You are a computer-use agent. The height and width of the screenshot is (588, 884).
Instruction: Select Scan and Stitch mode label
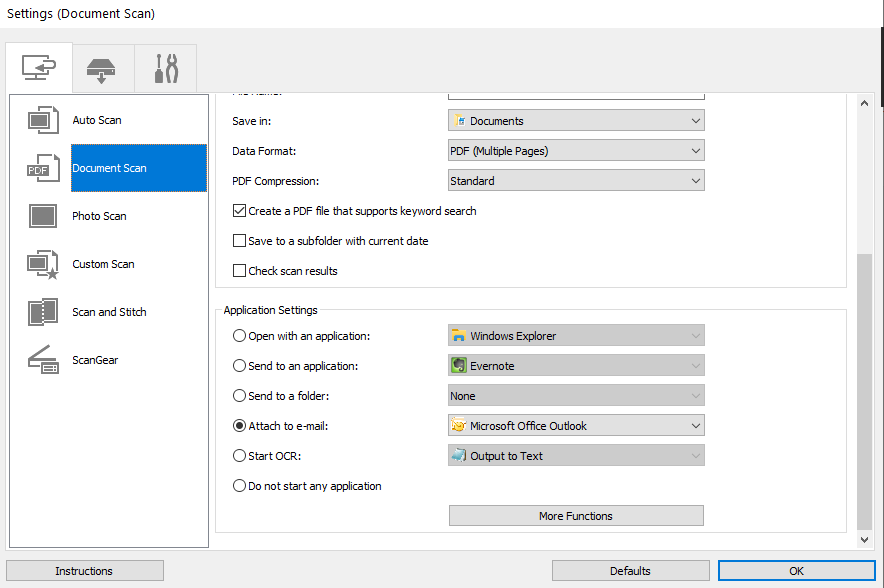(109, 312)
